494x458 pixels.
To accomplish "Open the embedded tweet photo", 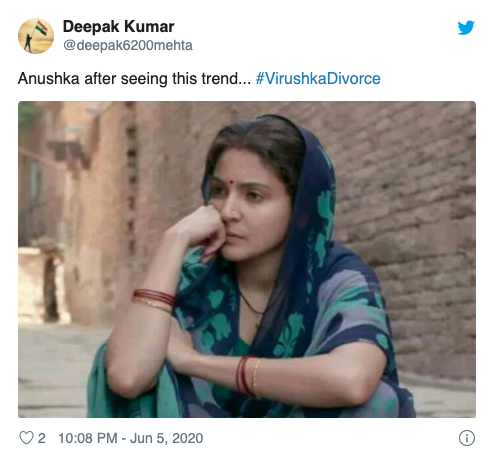I will pos(247,259).
